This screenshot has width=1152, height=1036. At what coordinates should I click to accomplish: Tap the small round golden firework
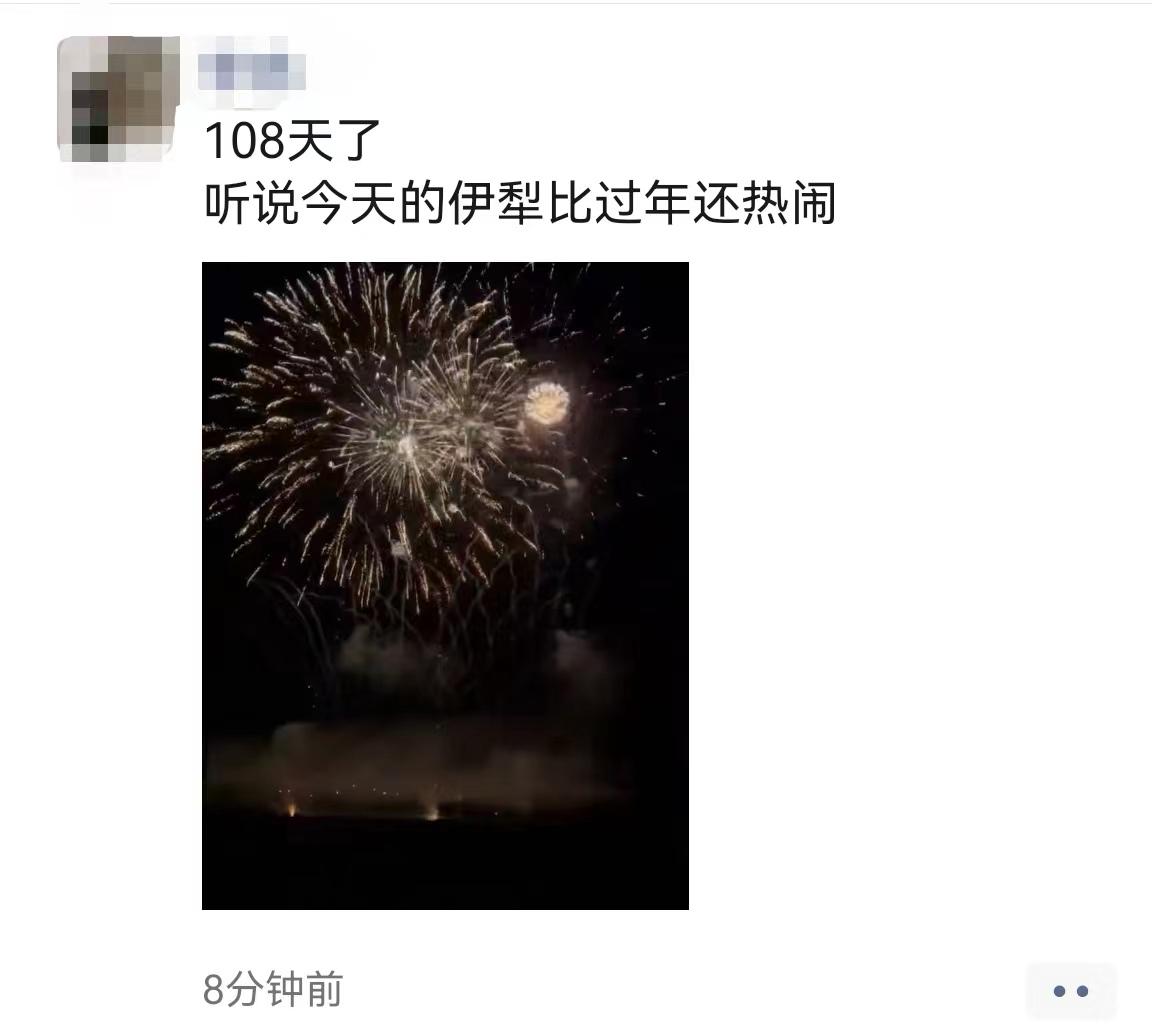tap(547, 403)
